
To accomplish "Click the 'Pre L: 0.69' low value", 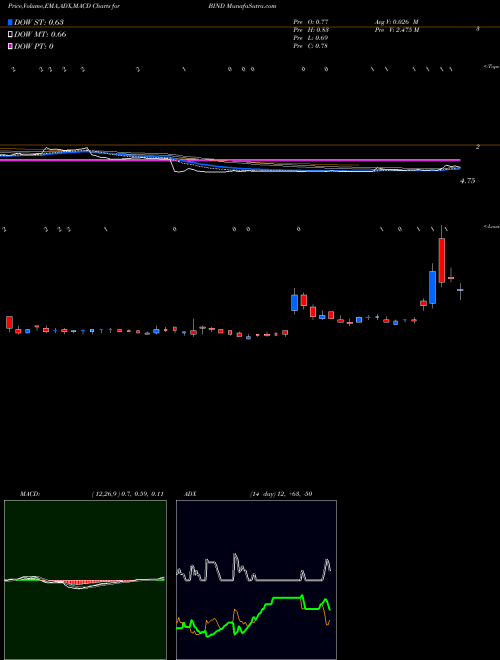I will tap(311, 38).
